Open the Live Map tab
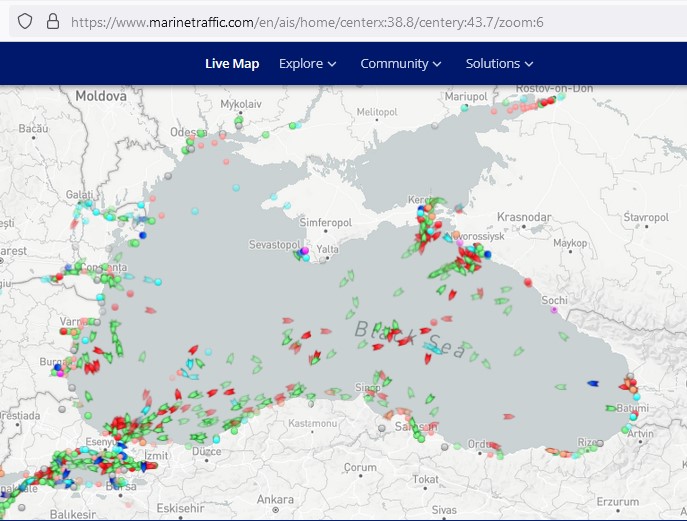The height and width of the screenshot is (521, 687). coord(232,64)
